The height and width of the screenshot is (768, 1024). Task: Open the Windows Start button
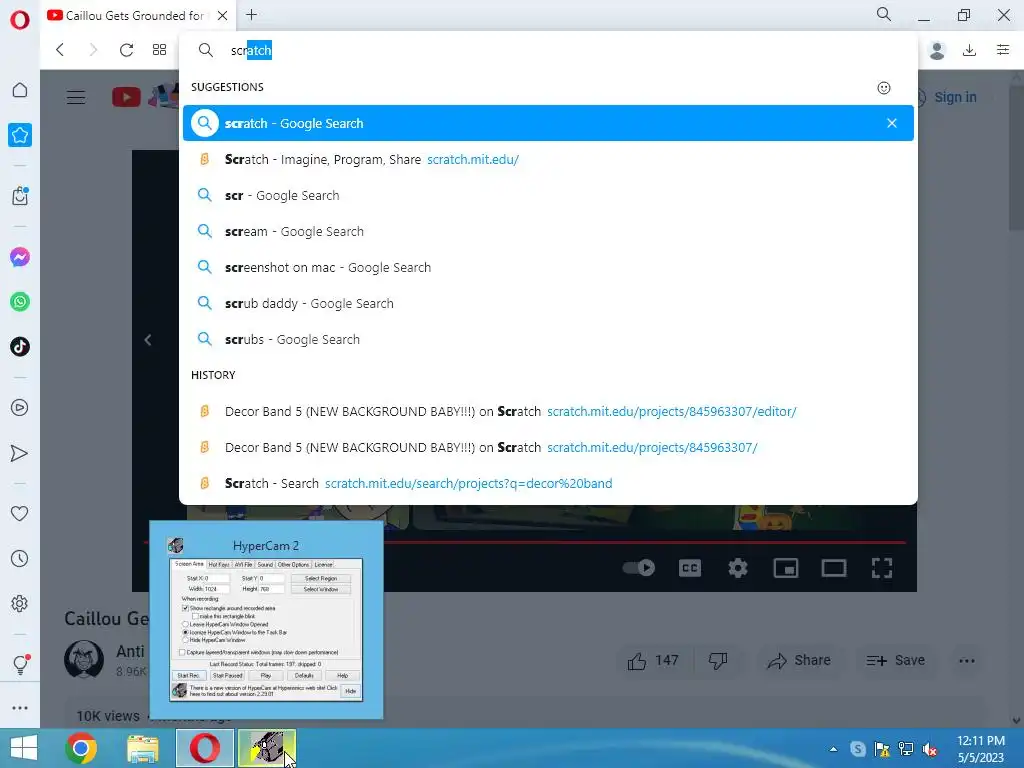pos(24,748)
